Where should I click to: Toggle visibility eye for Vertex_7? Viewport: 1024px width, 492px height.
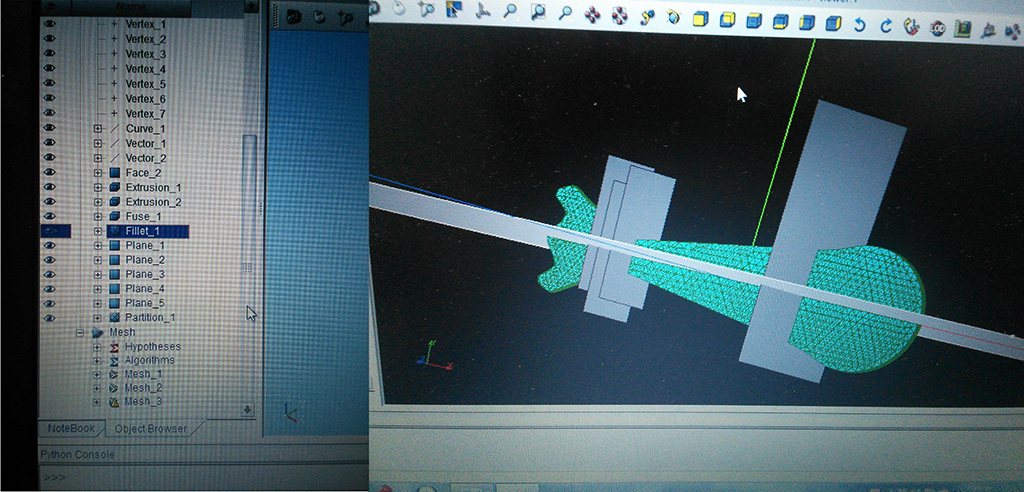pos(50,112)
